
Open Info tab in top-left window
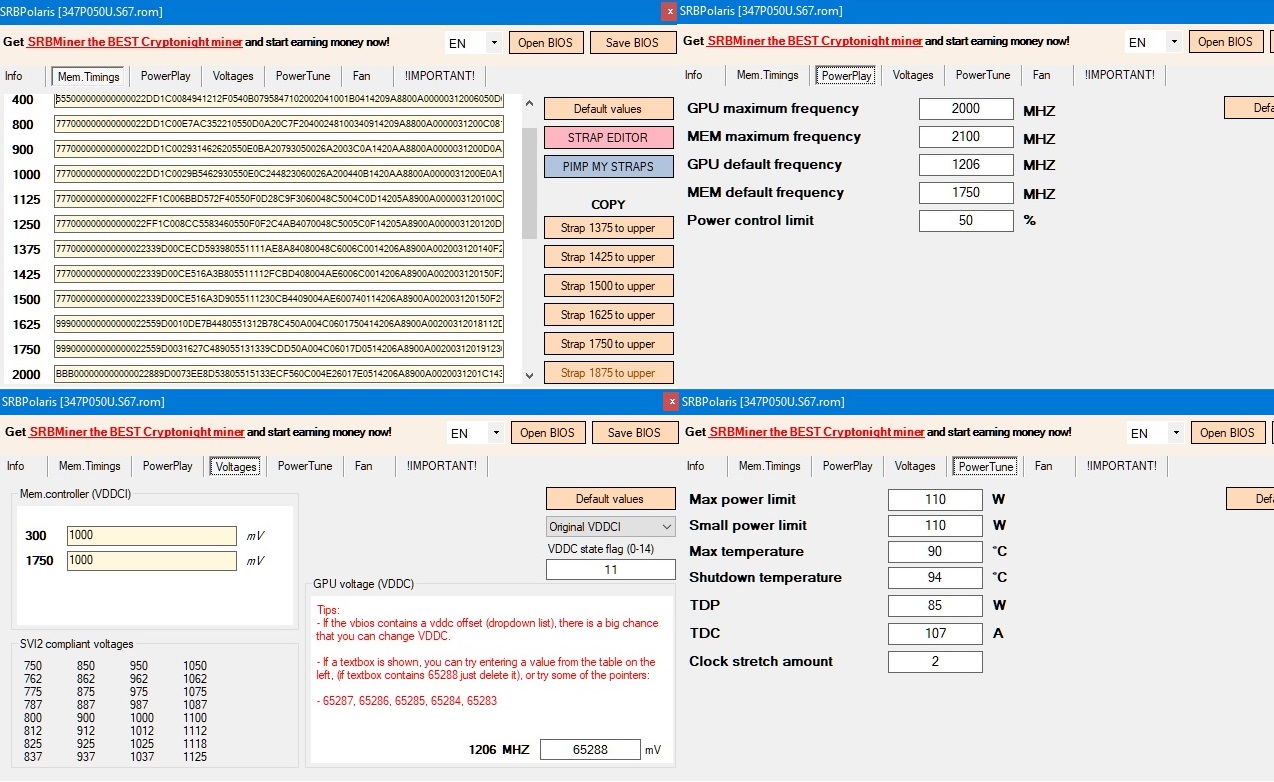tap(14, 76)
